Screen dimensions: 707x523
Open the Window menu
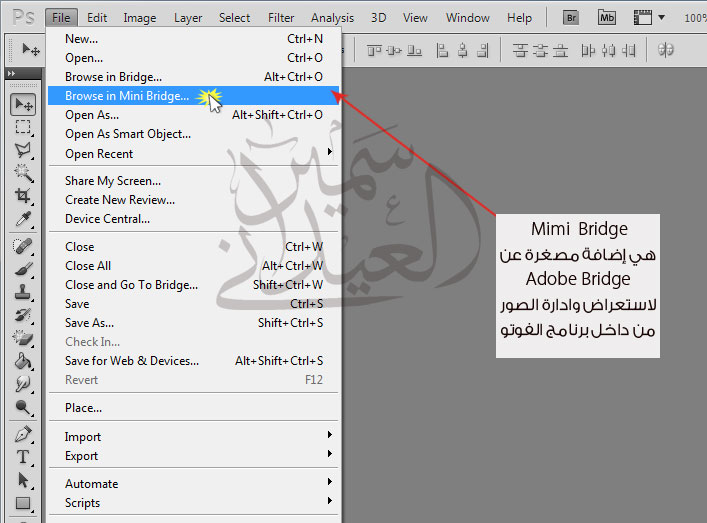(x=468, y=18)
